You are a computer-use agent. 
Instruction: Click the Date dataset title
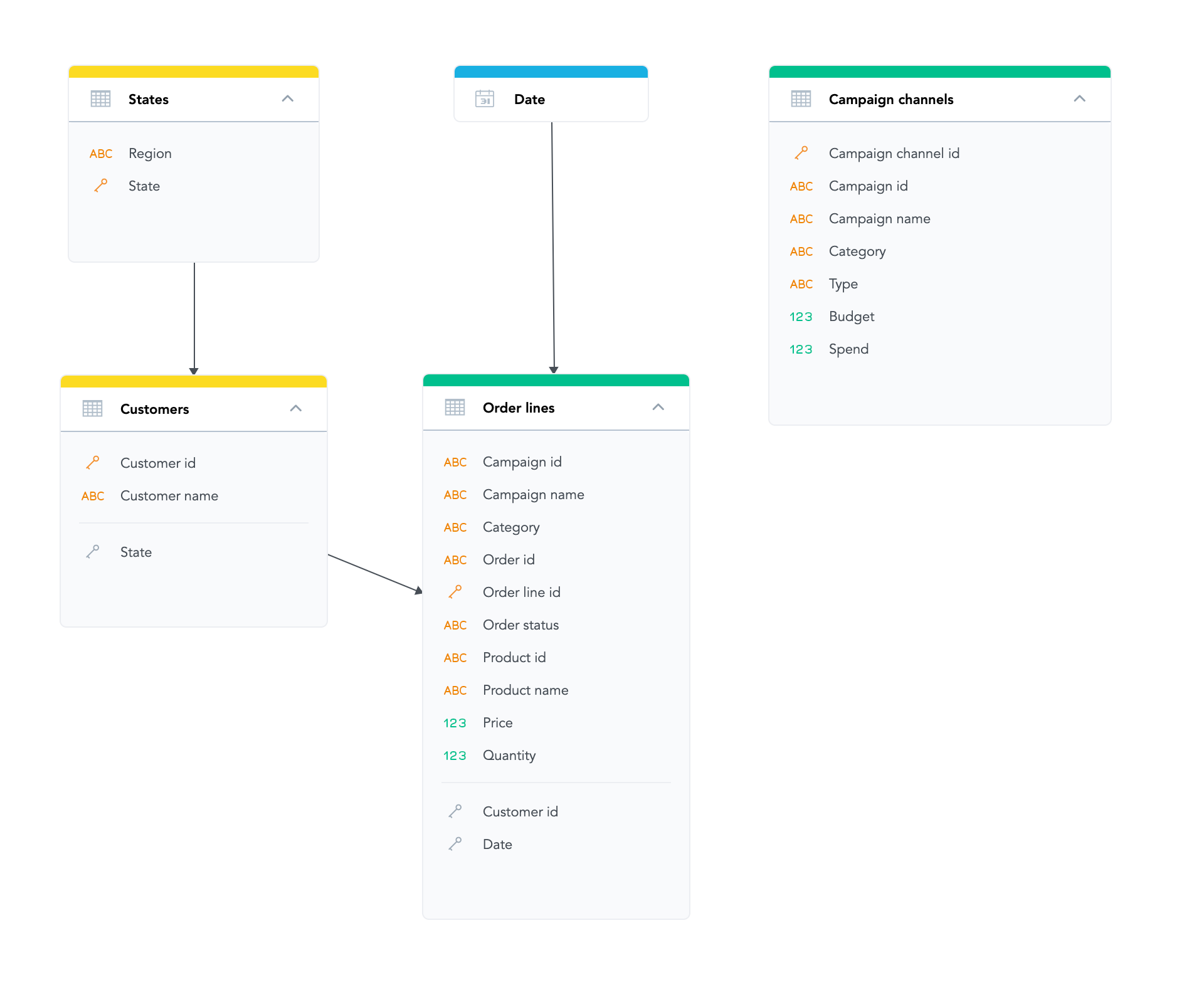click(x=529, y=99)
